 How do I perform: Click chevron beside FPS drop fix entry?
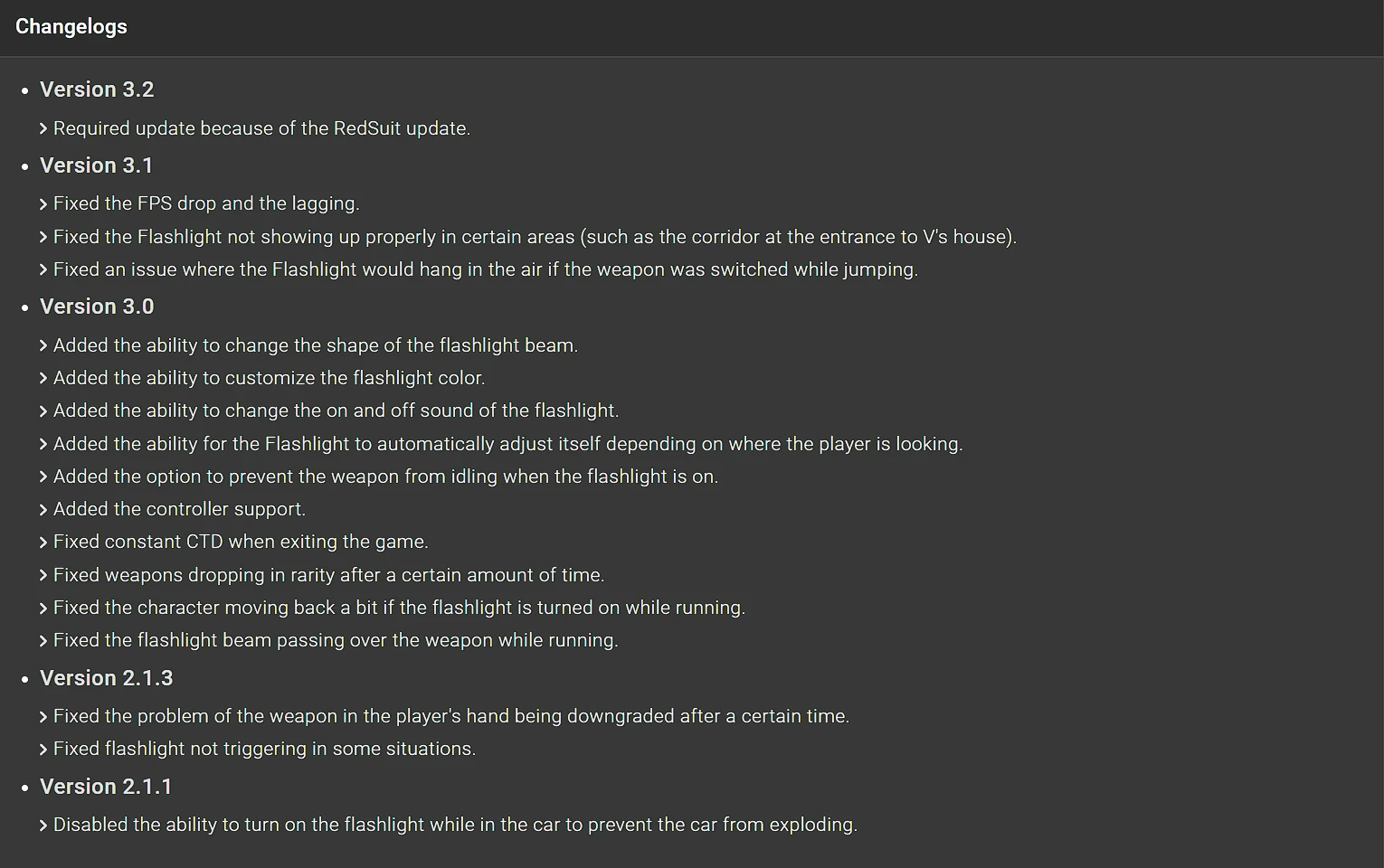[x=43, y=204]
